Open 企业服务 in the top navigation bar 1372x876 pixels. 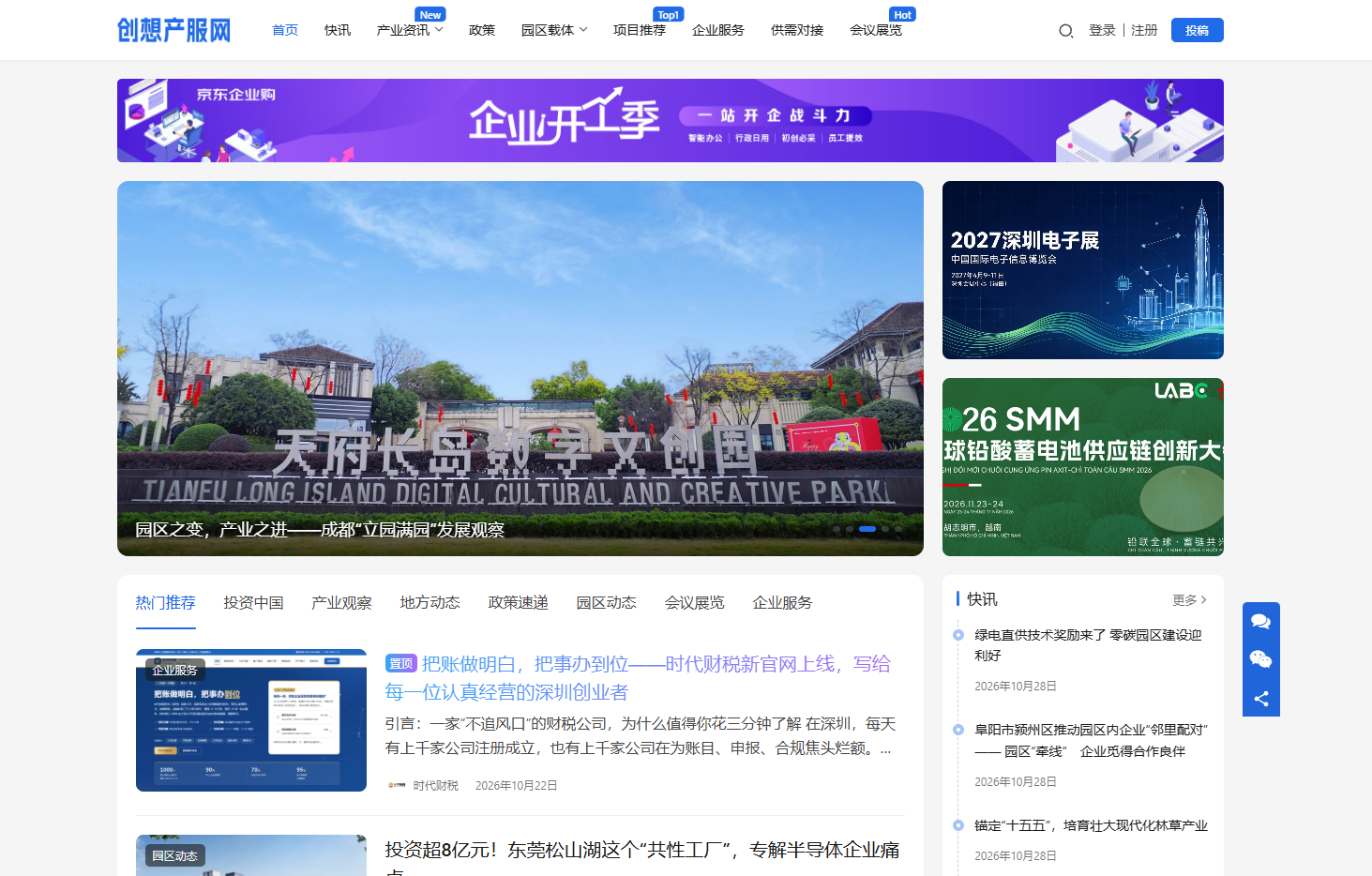click(718, 30)
